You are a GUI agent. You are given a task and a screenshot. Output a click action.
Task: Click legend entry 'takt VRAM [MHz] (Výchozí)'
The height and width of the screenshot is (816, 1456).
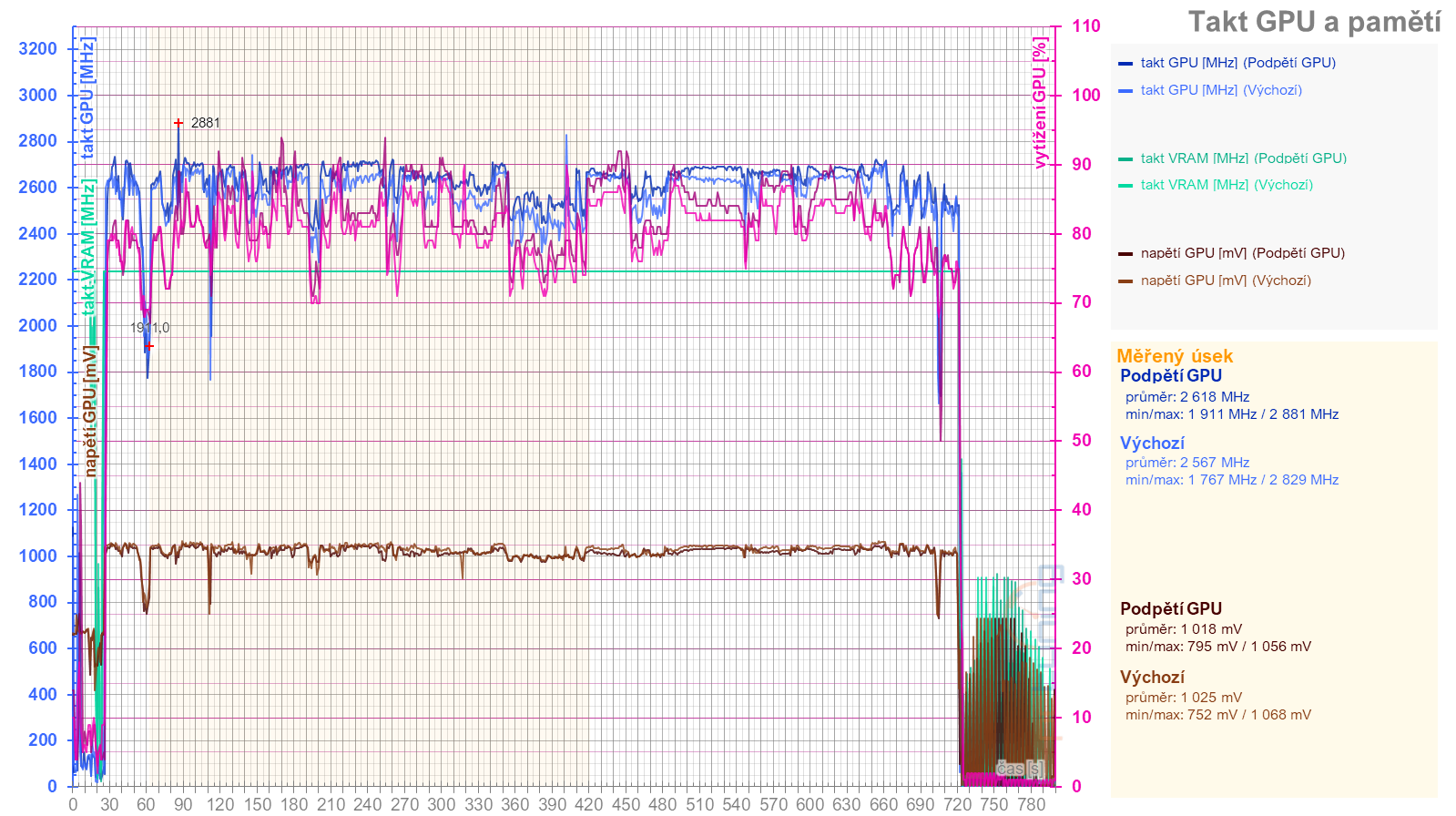point(1227,185)
